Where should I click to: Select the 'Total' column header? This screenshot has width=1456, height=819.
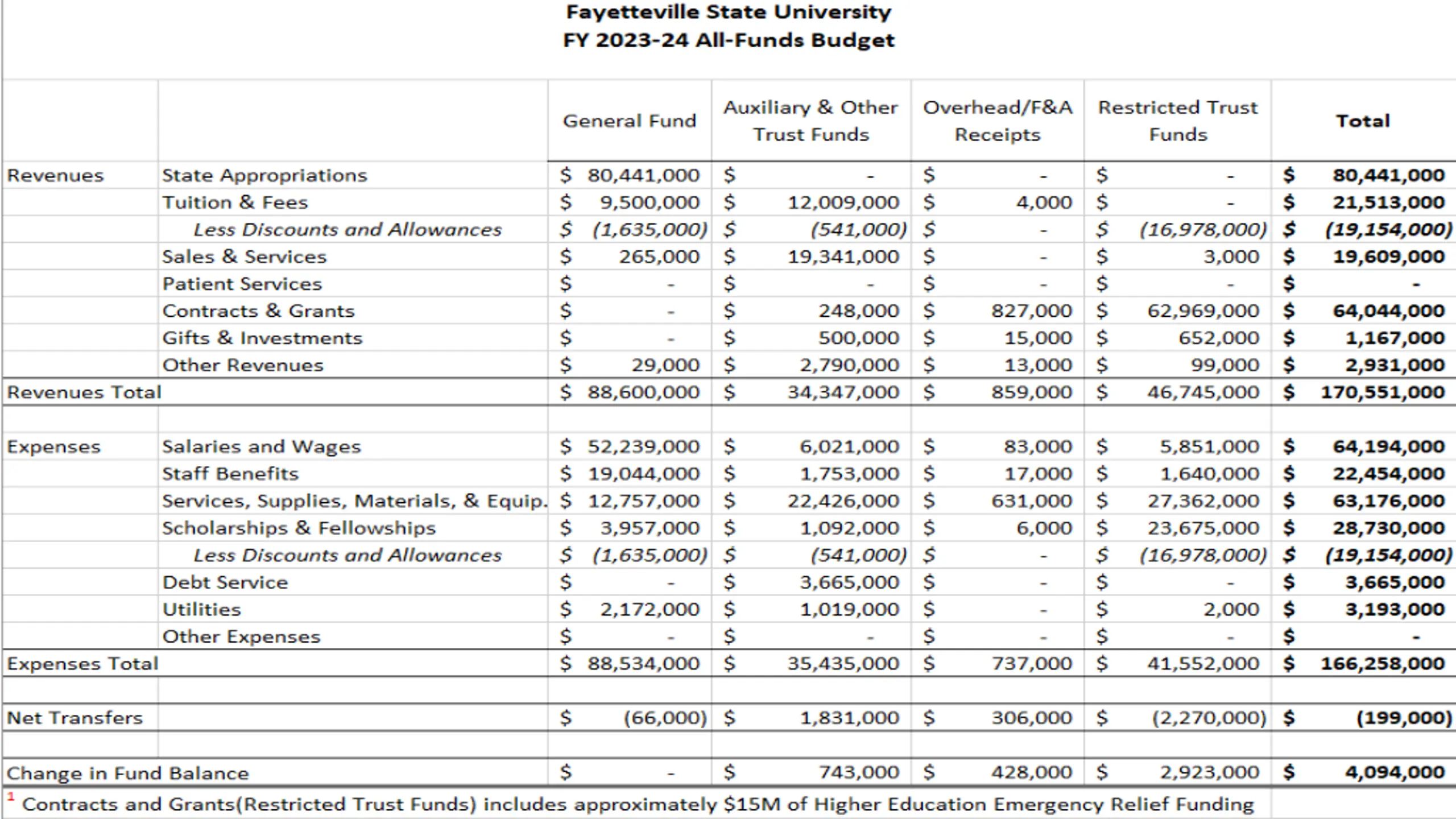pyautogui.click(x=1363, y=121)
